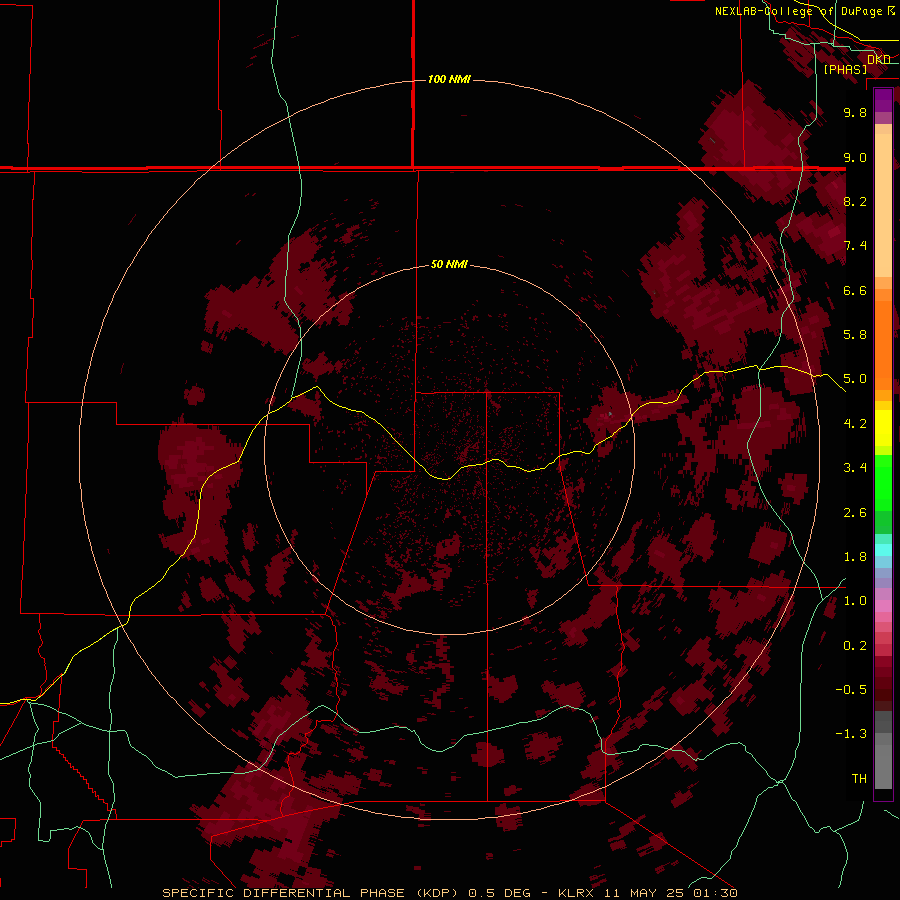The width and height of the screenshot is (900, 900).
Task: Click the NEXLAB-College of DuPage credit text
Action: tap(804, 11)
